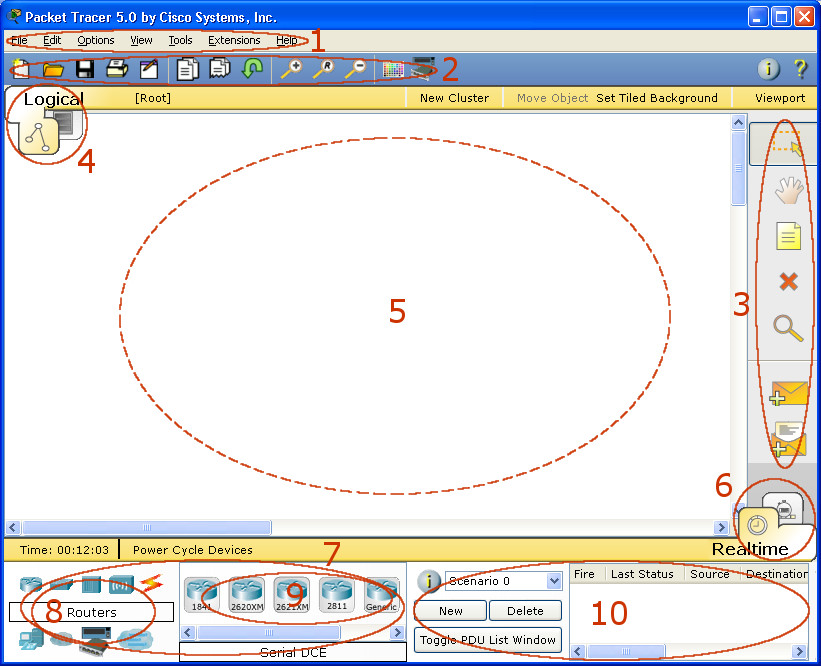Choose the red X Delete tool
This screenshot has width=821, height=666.
coord(789,282)
